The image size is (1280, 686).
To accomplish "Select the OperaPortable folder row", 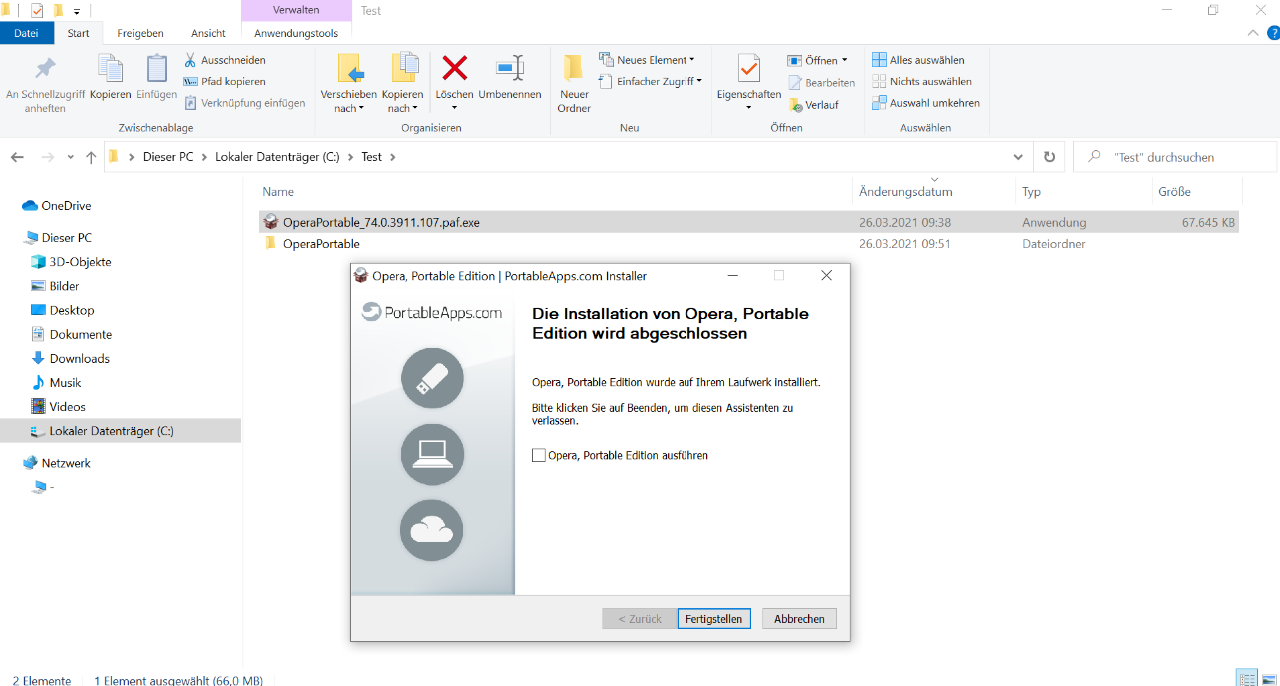I will point(748,244).
